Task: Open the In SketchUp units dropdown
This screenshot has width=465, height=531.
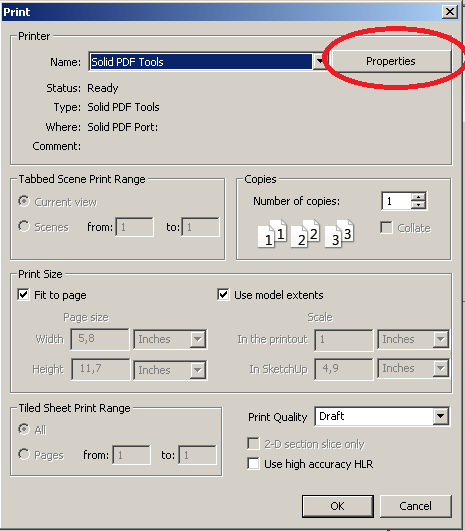Action: (441, 368)
